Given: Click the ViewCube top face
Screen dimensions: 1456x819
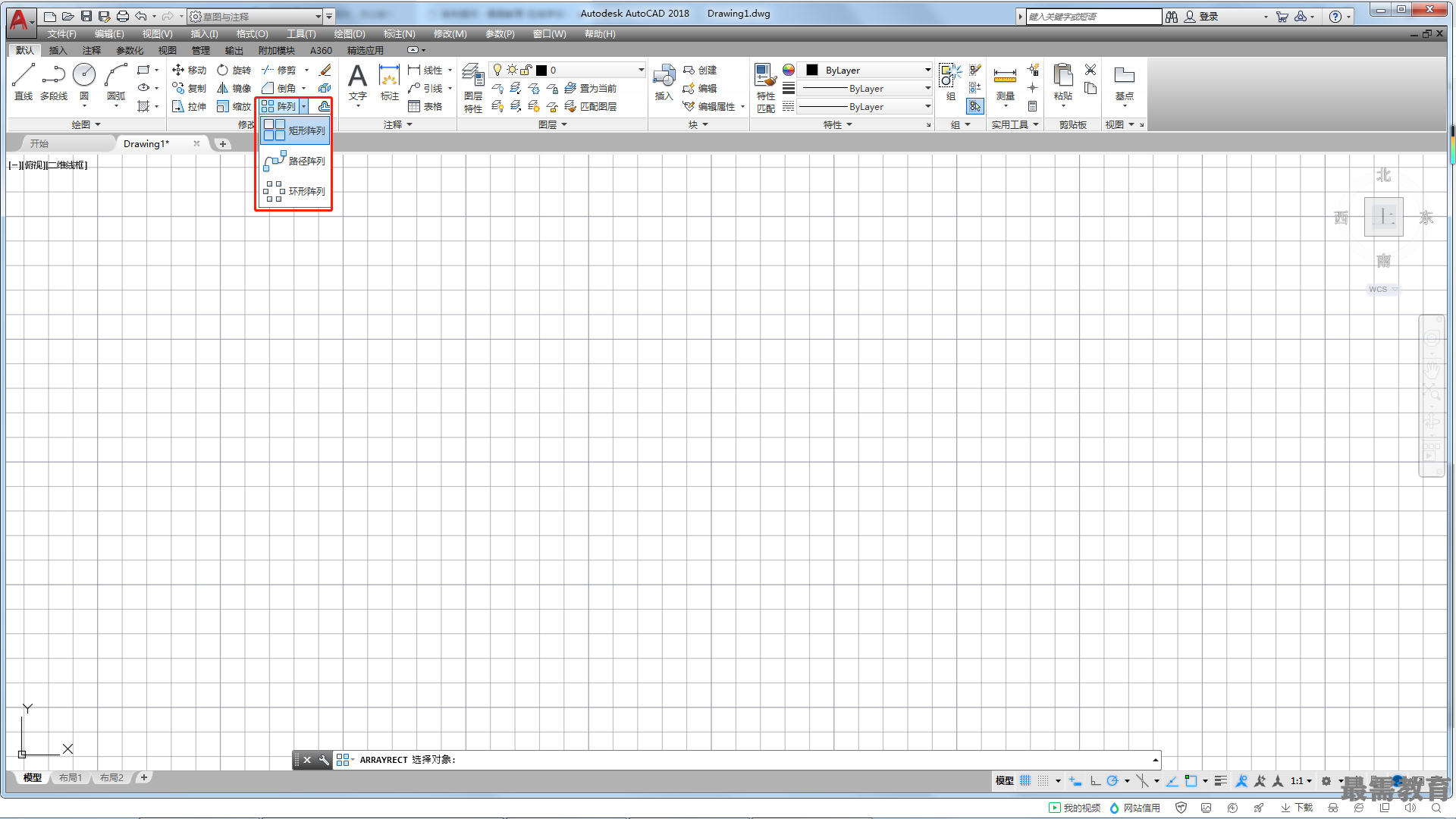Looking at the screenshot, I should (1383, 217).
